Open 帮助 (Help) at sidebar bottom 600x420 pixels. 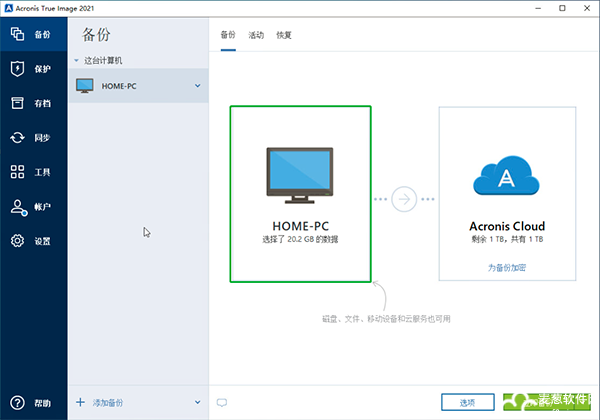[30, 403]
